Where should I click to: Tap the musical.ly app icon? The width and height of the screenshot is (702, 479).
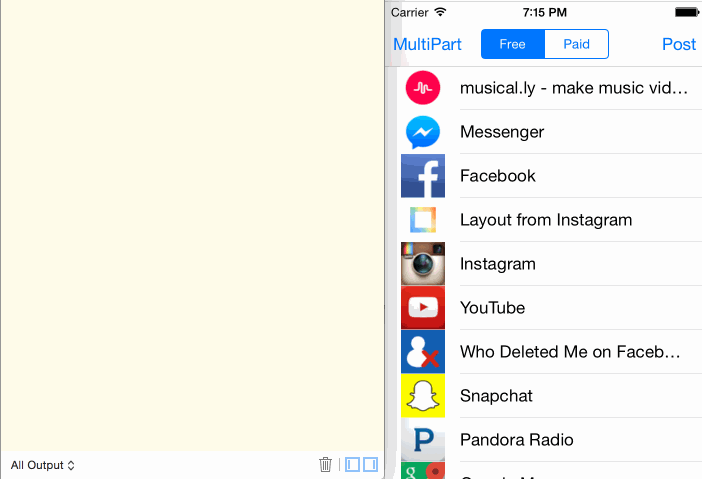[423, 88]
